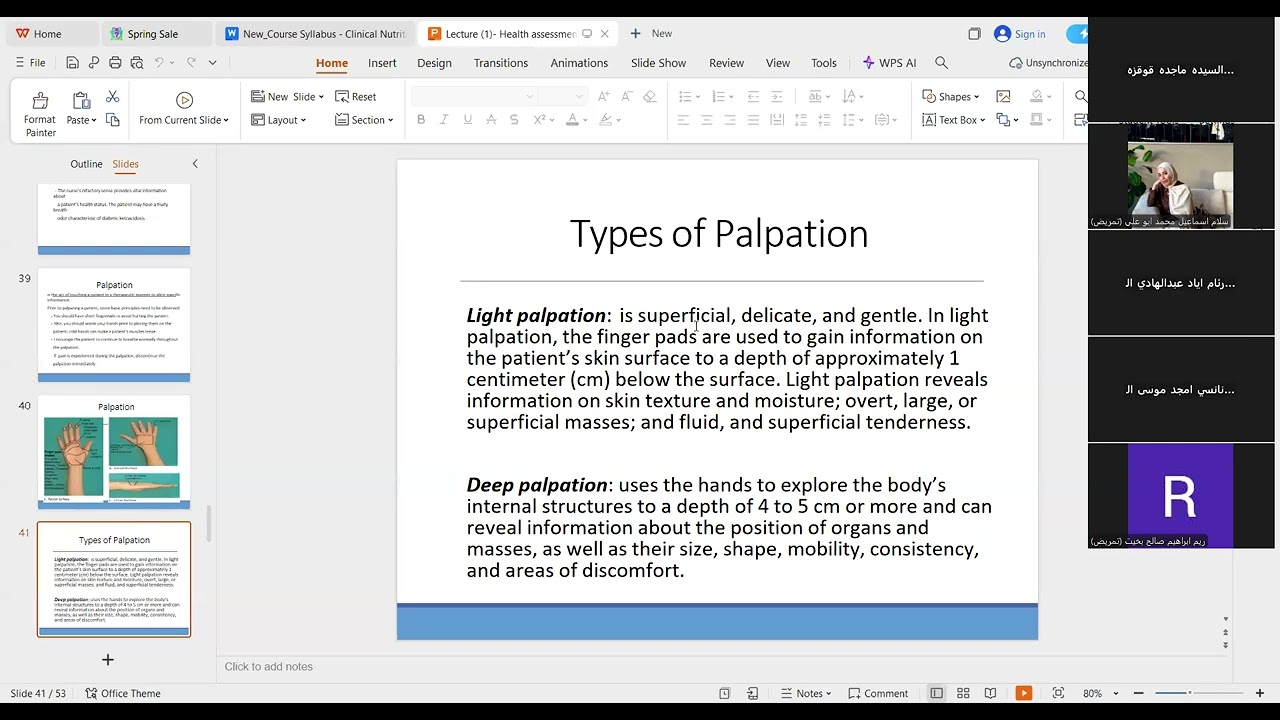This screenshot has width=1280, height=720.
Task: Switch to the Review ribbon tab
Action: pyautogui.click(x=726, y=62)
